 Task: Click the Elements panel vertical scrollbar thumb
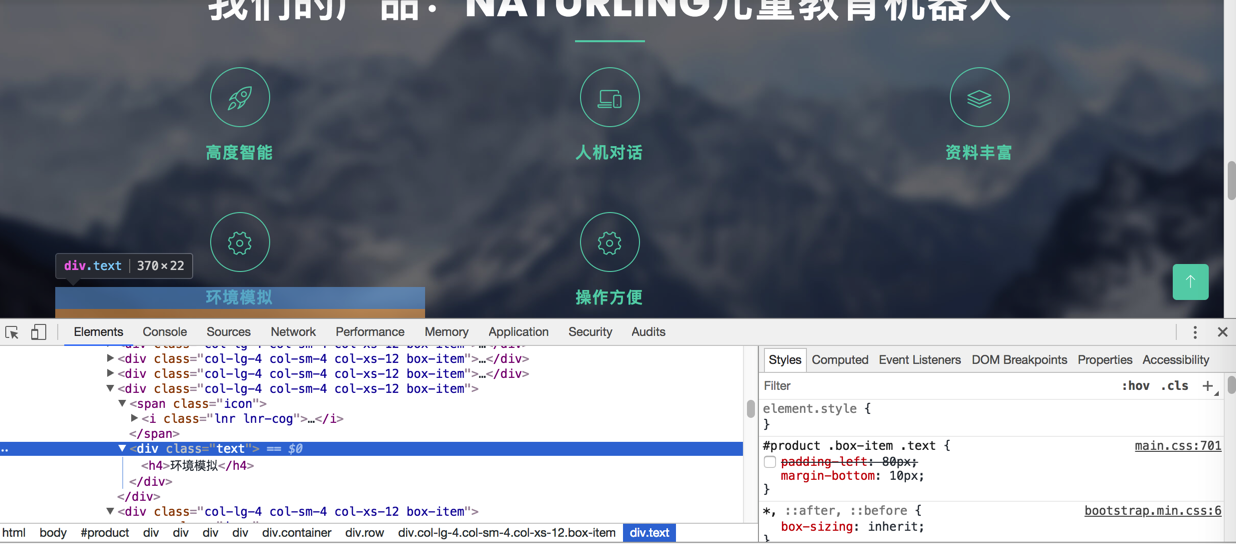click(751, 409)
